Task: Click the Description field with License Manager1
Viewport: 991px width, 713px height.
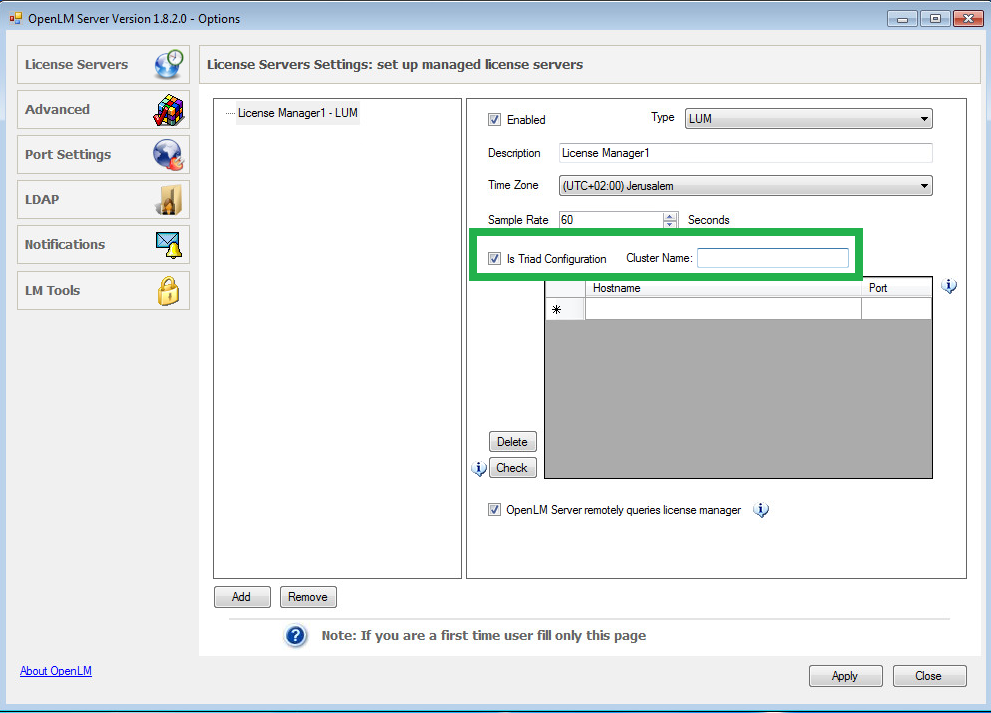Action: [x=745, y=153]
